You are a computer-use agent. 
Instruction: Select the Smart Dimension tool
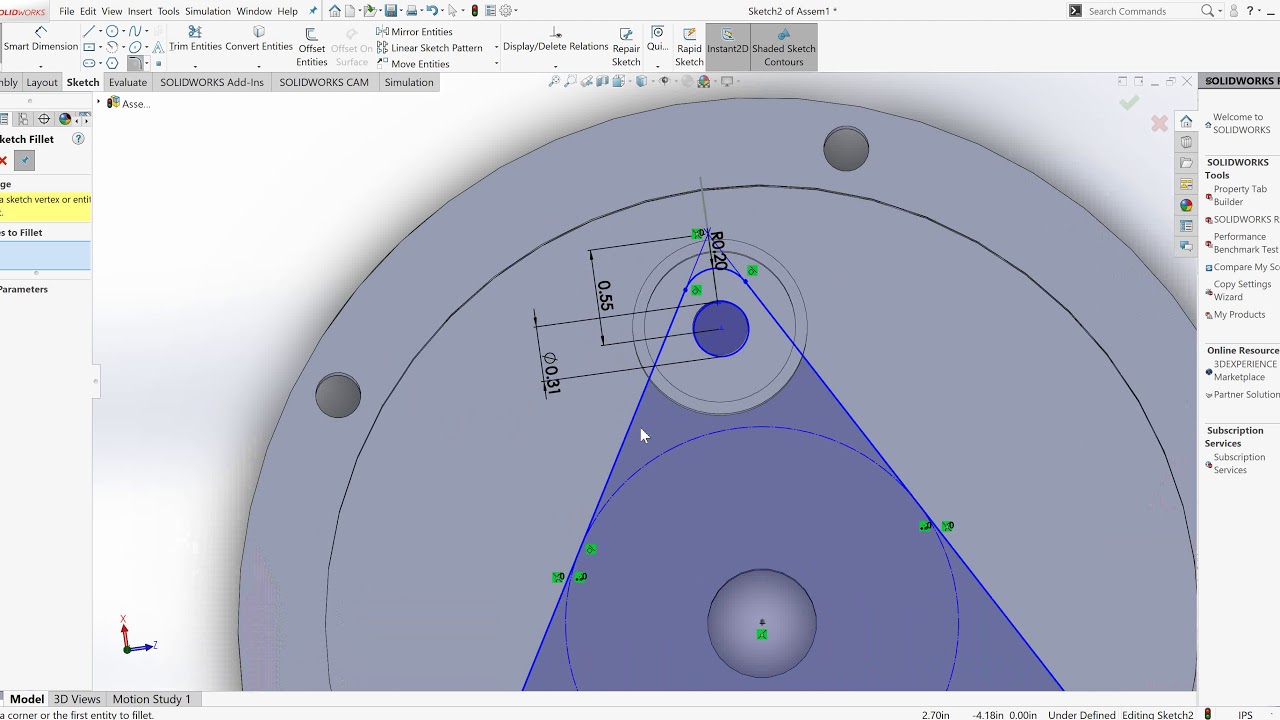click(x=40, y=39)
